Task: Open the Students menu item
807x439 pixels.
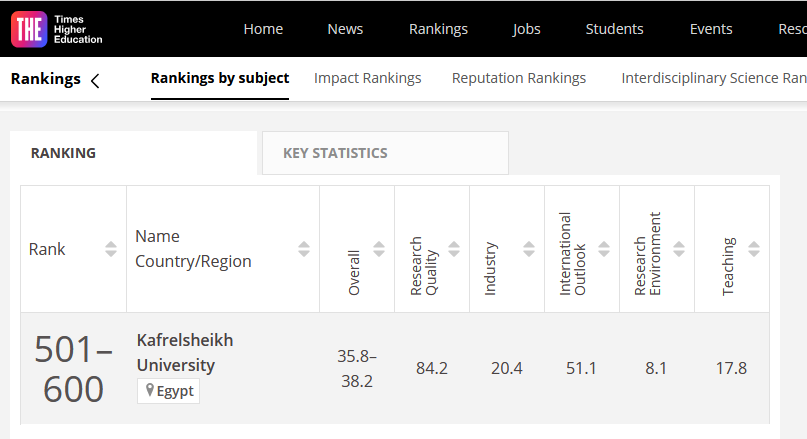Action: coord(614,29)
